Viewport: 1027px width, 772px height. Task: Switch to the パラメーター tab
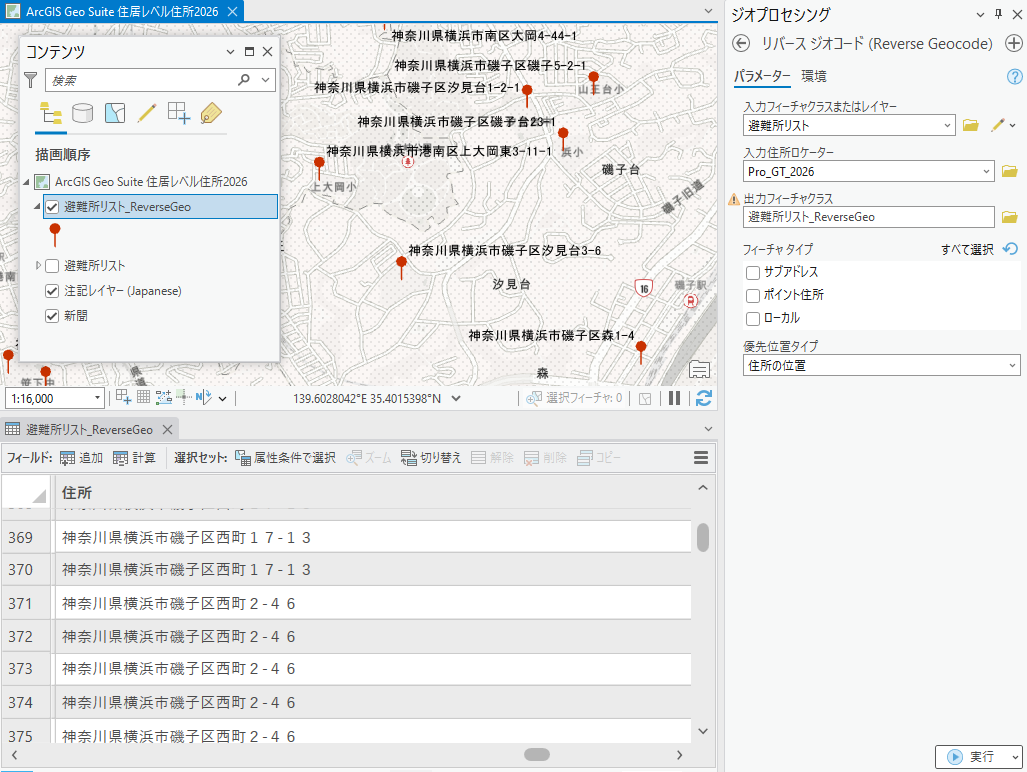point(762,76)
